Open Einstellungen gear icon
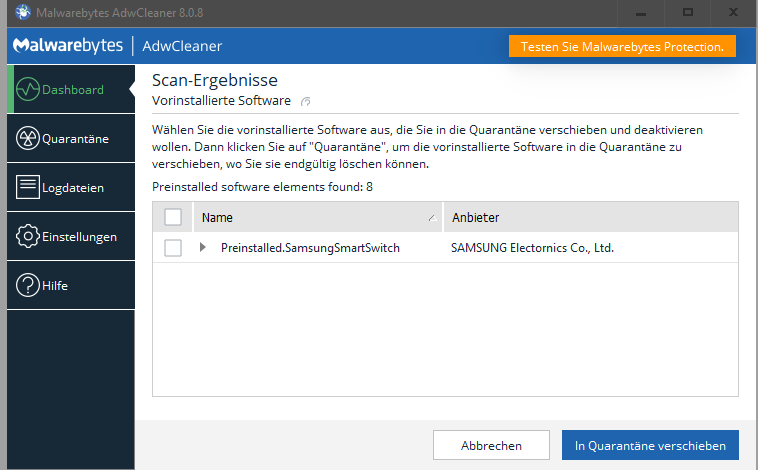Screen dimensions: 758x470 pos(28,237)
